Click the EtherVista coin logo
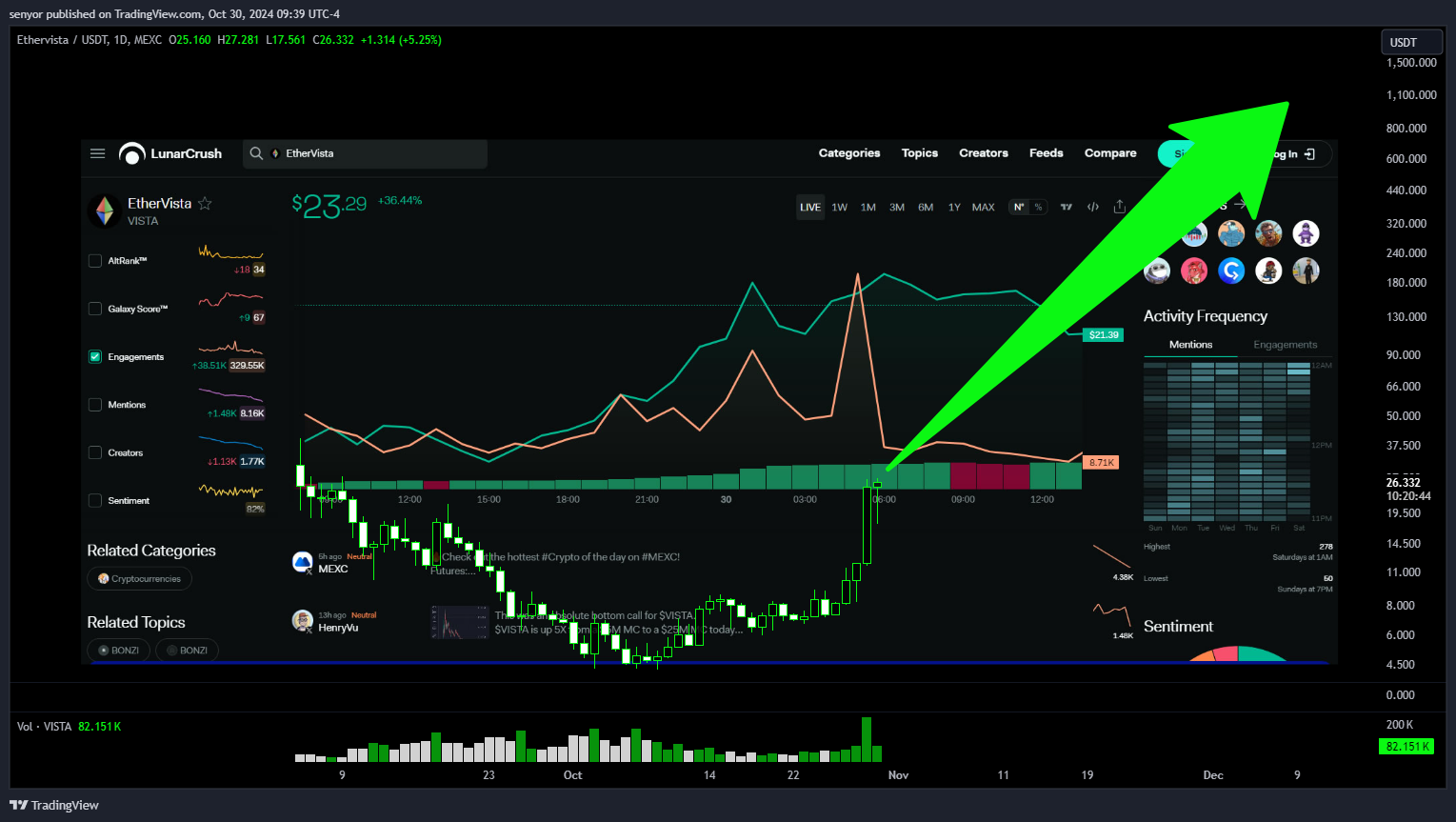 [105, 211]
